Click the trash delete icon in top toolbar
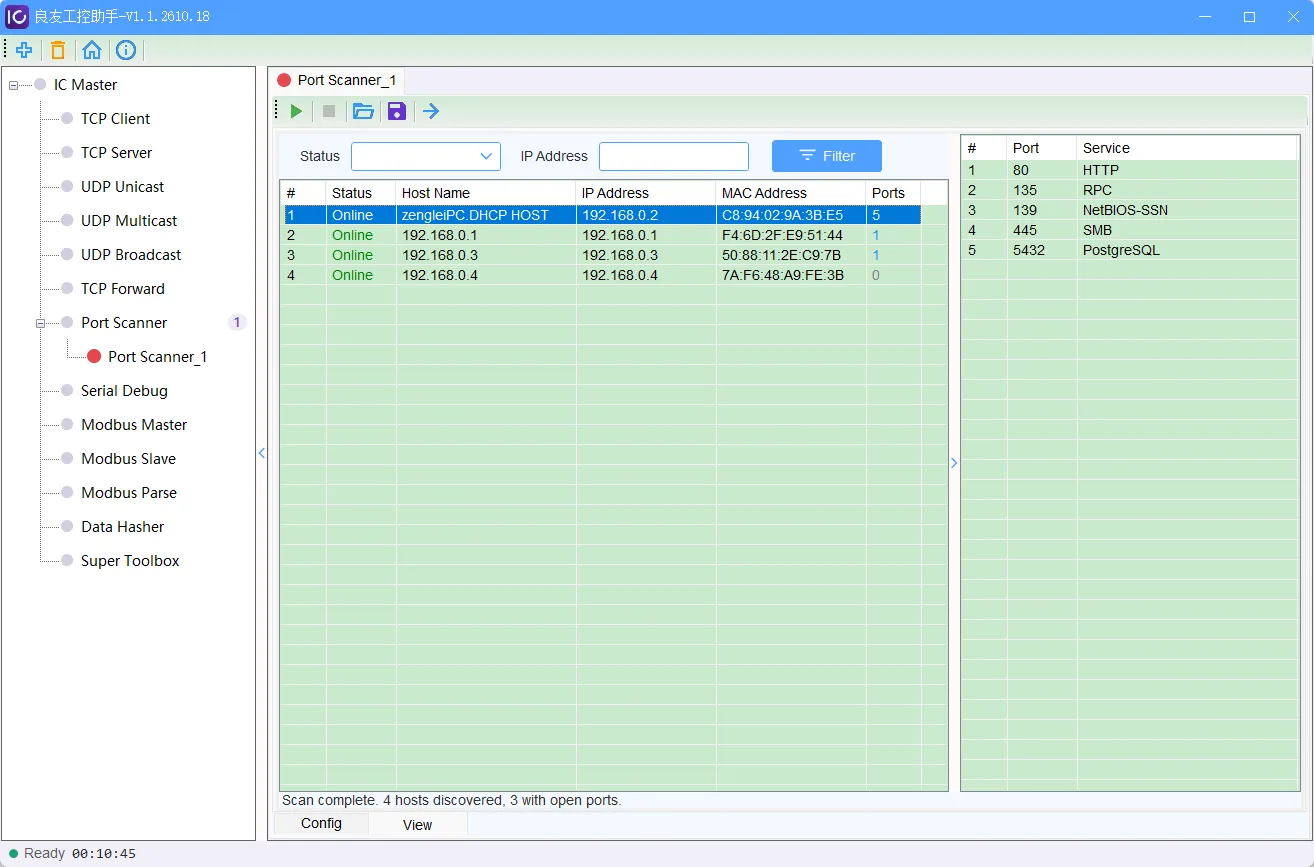This screenshot has height=867, width=1314. [58, 50]
